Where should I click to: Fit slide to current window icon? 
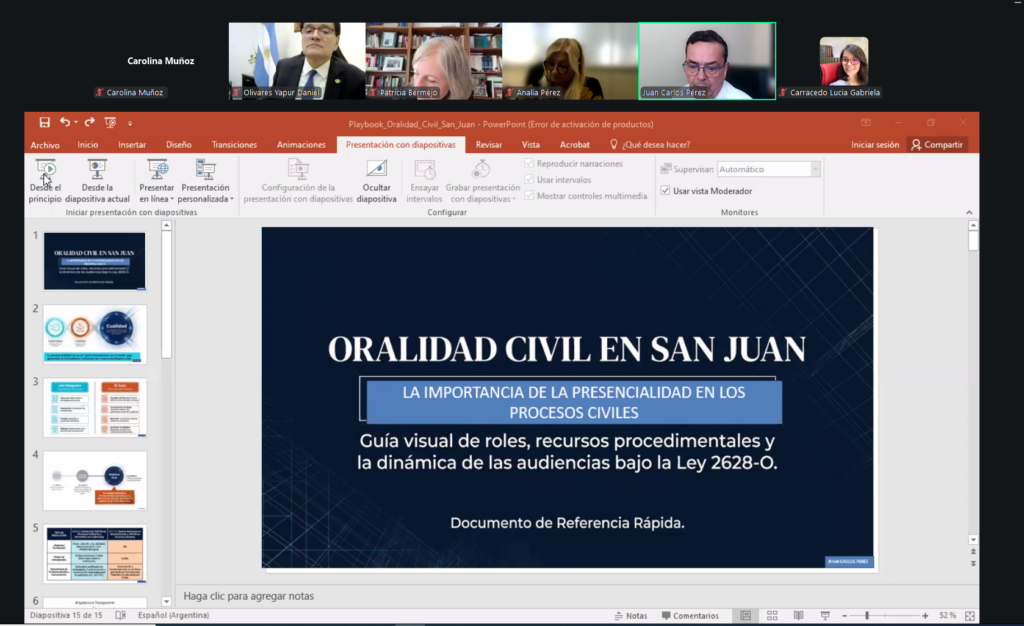point(967,616)
